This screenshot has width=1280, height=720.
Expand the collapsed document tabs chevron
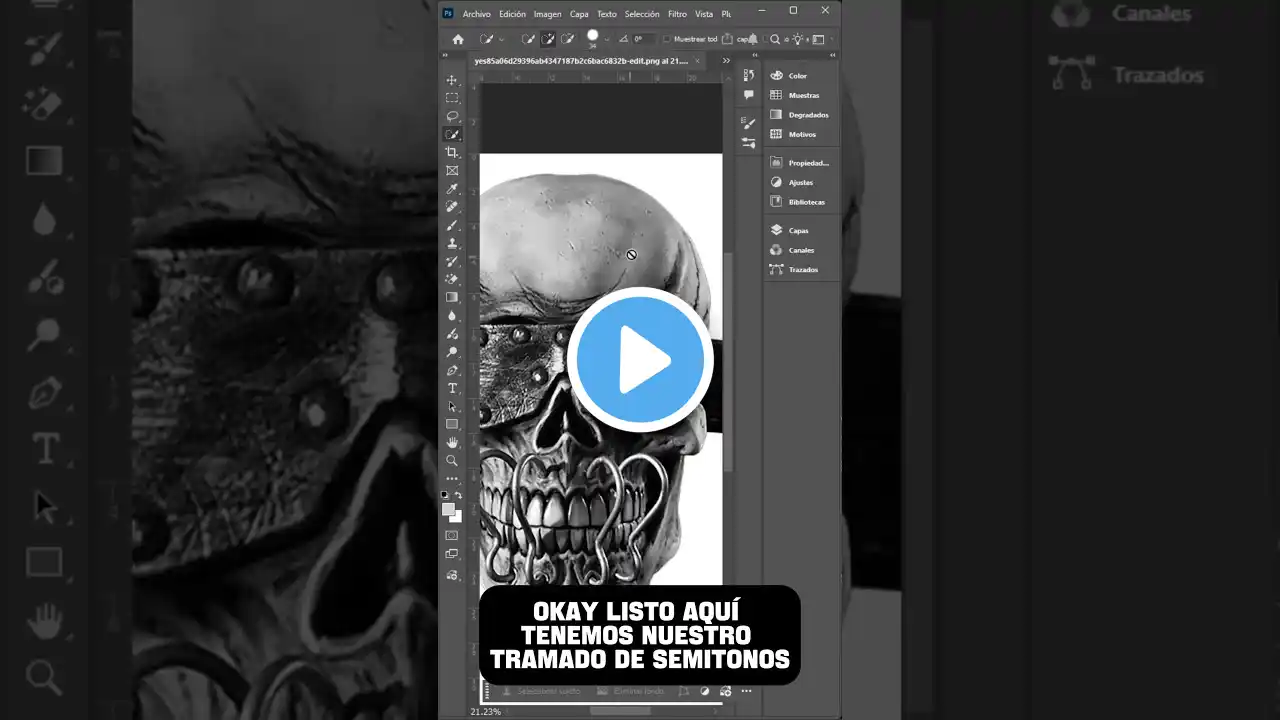point(726,61)
